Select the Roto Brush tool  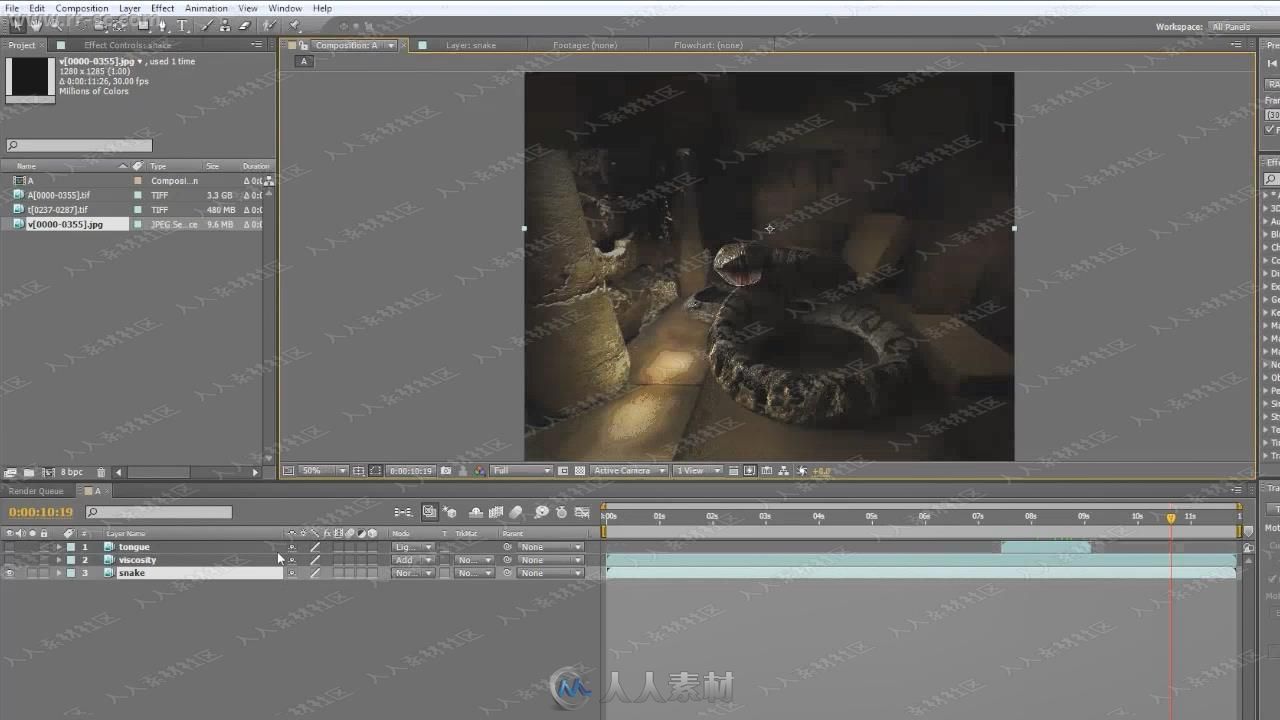[270, 25]
